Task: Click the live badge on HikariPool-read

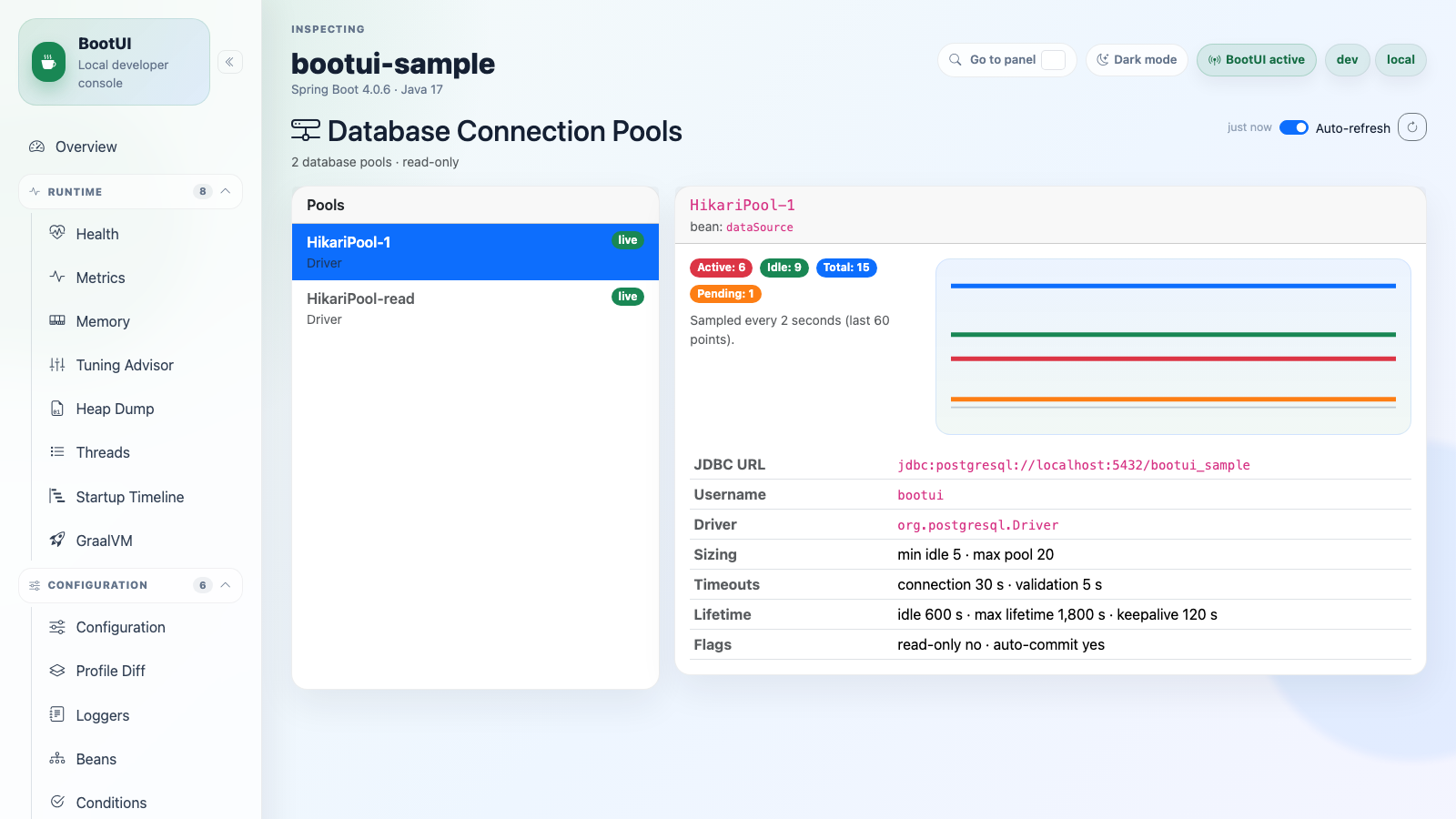Action: coord(628,297)
